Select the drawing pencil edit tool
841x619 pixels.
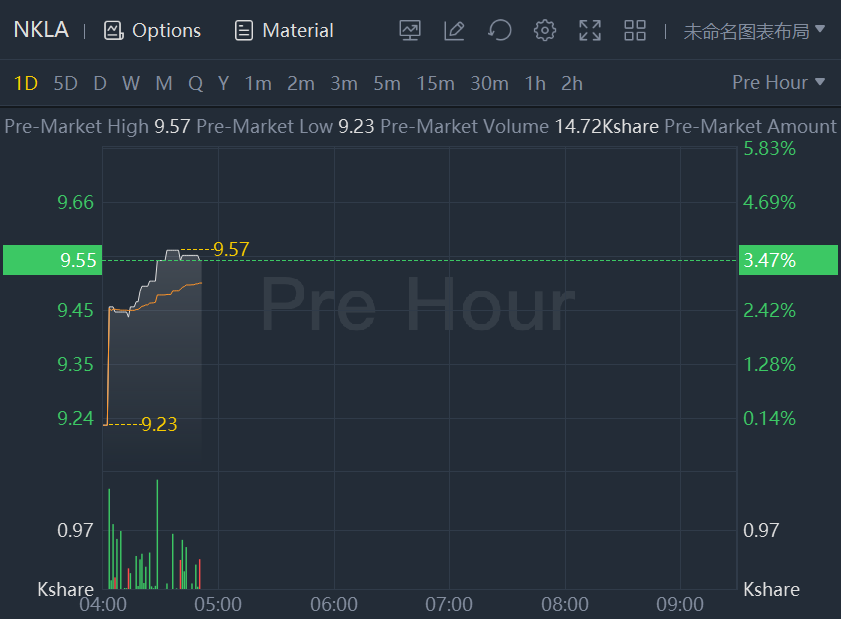[454, 30]
